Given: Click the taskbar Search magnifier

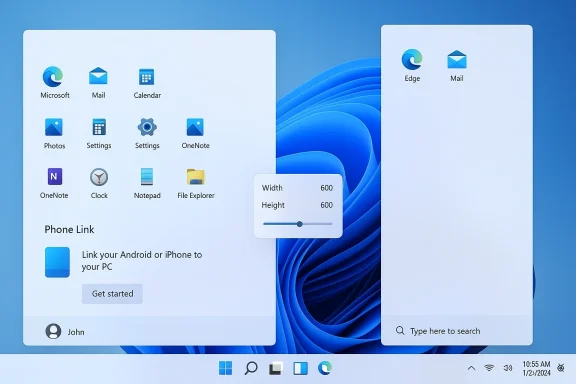Looking at the screenshot, I should [x=251, y=368].
